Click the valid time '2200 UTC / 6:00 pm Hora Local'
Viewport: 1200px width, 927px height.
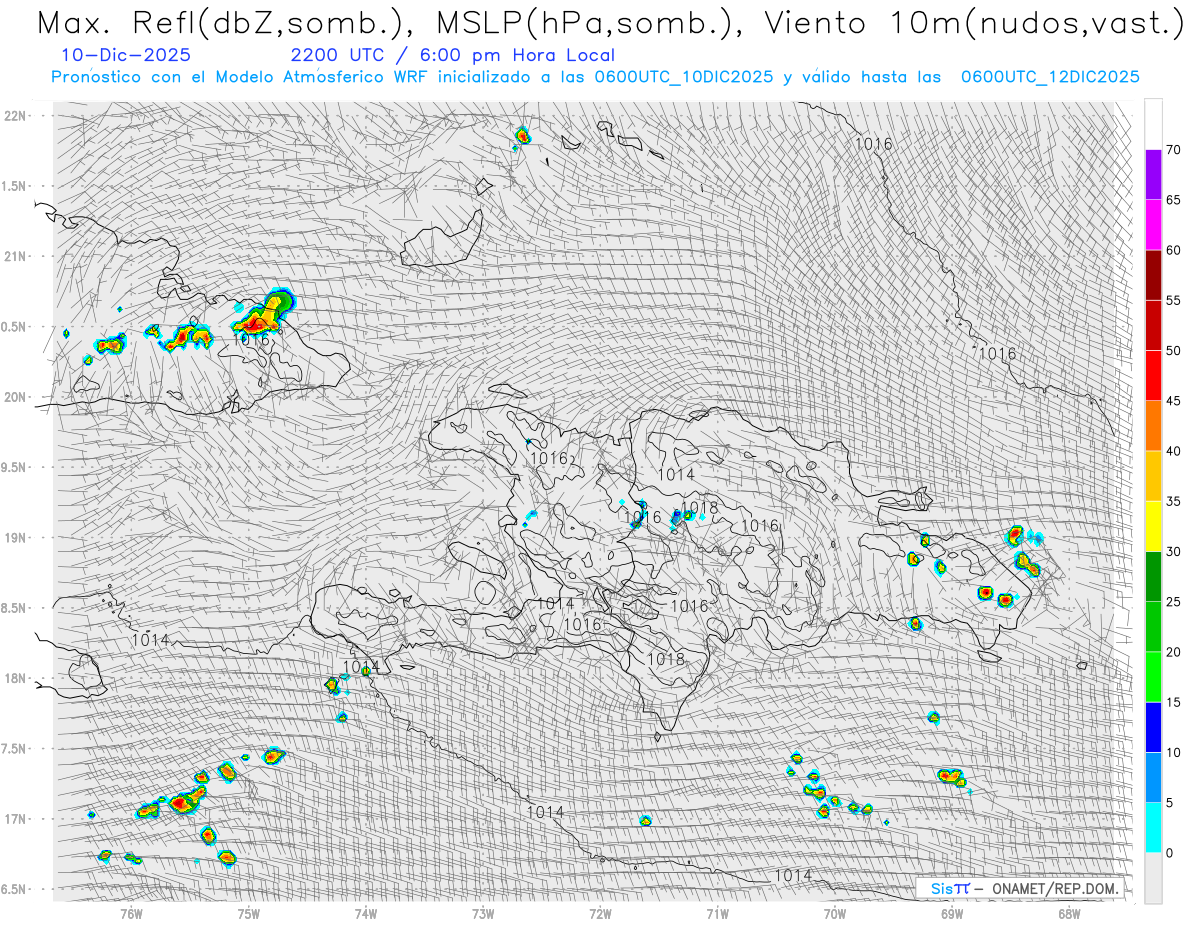(x=453, y=55)
